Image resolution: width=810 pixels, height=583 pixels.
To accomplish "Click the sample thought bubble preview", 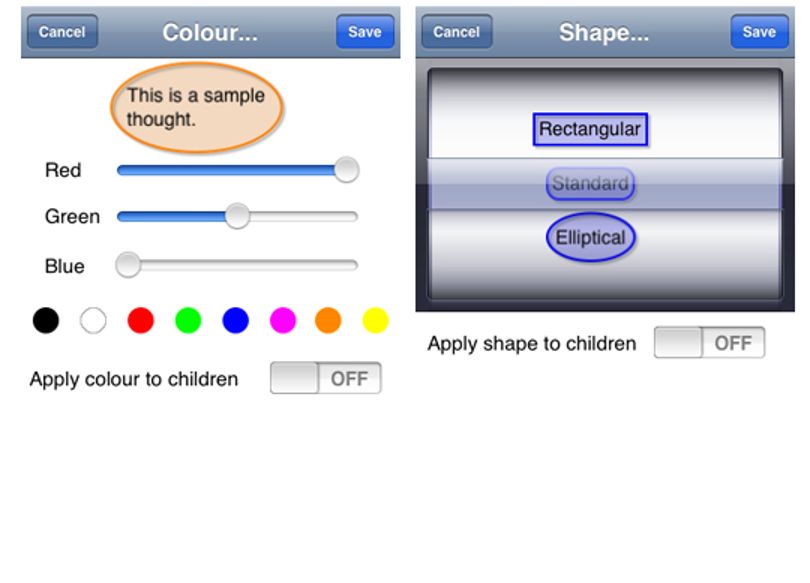I will coord(196,107).
